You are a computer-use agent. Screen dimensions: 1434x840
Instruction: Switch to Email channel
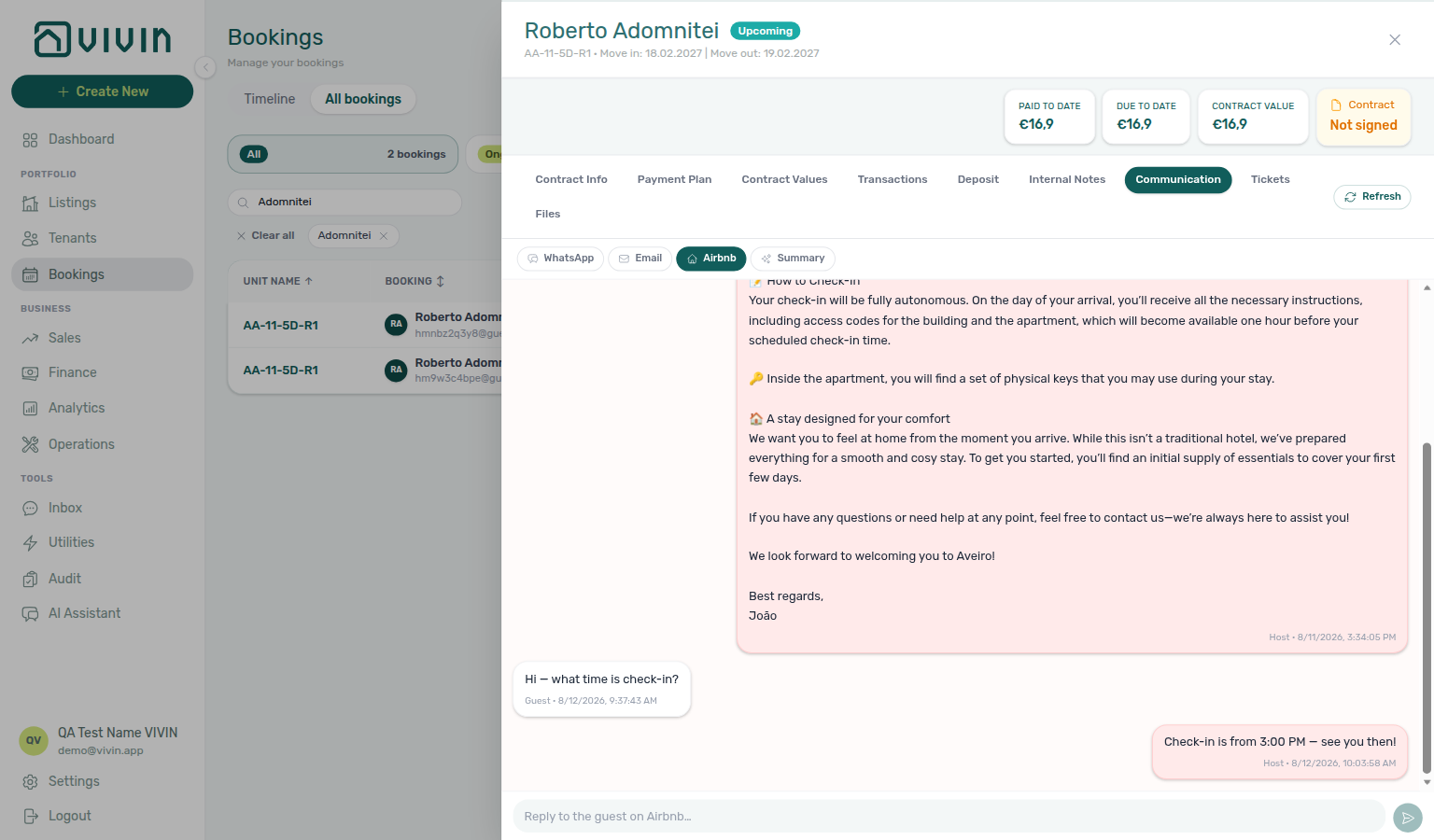[x=640, y=259]
